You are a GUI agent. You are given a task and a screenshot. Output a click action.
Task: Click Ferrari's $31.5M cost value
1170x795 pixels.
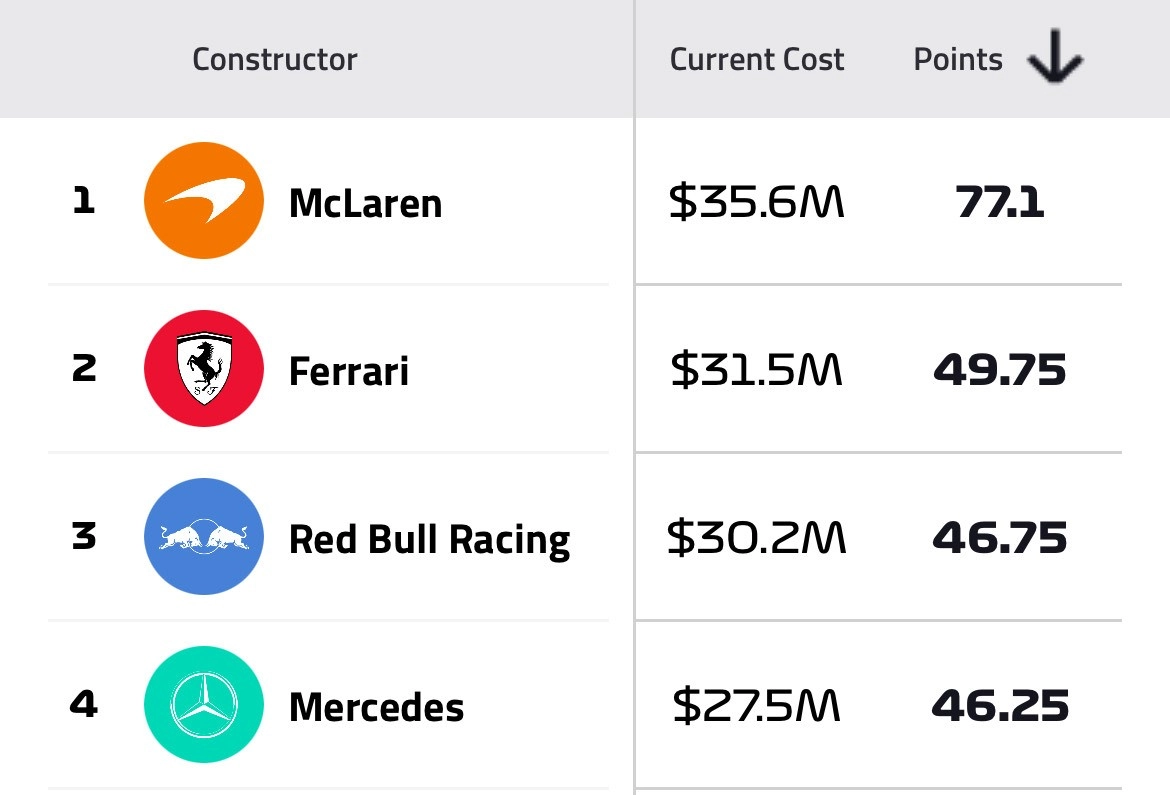(755, 369)
